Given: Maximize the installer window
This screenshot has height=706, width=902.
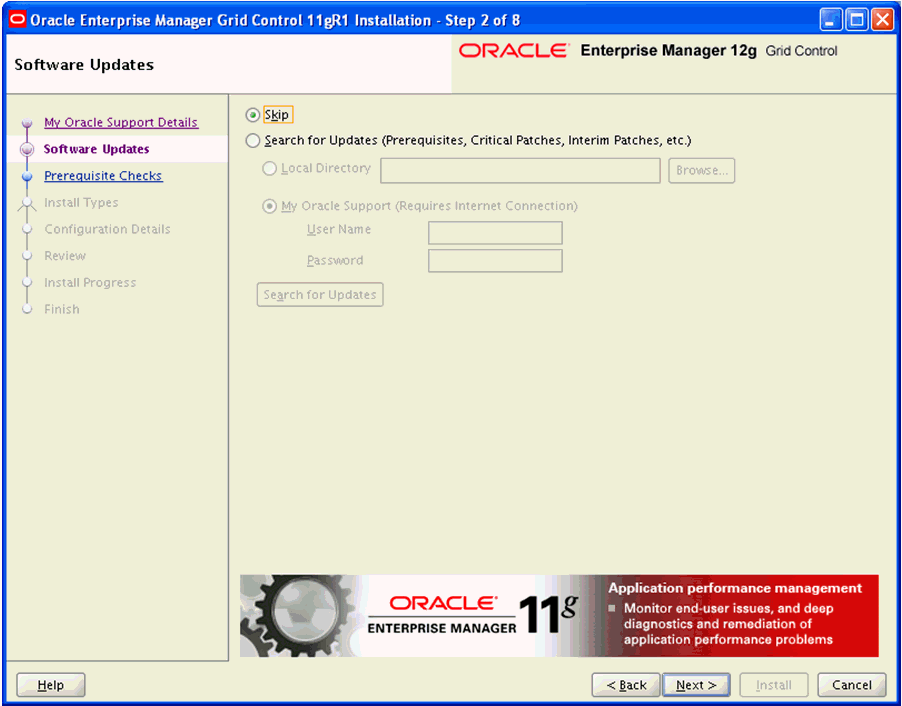Looking at the screenshot, I should pyautogui.click(x=857, y=20).
